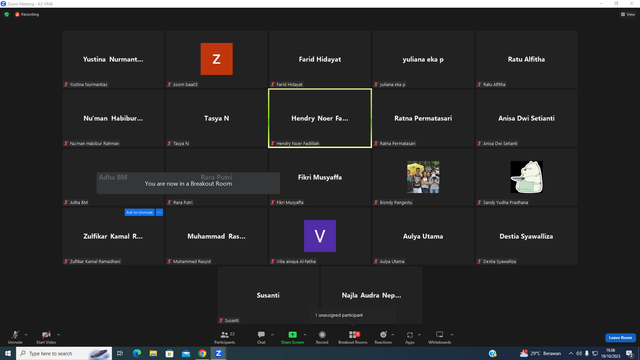The height and width of the screenshot is (360, 640).
Task: Open the Breakout Rooms icon
Action: pos(353,335)
